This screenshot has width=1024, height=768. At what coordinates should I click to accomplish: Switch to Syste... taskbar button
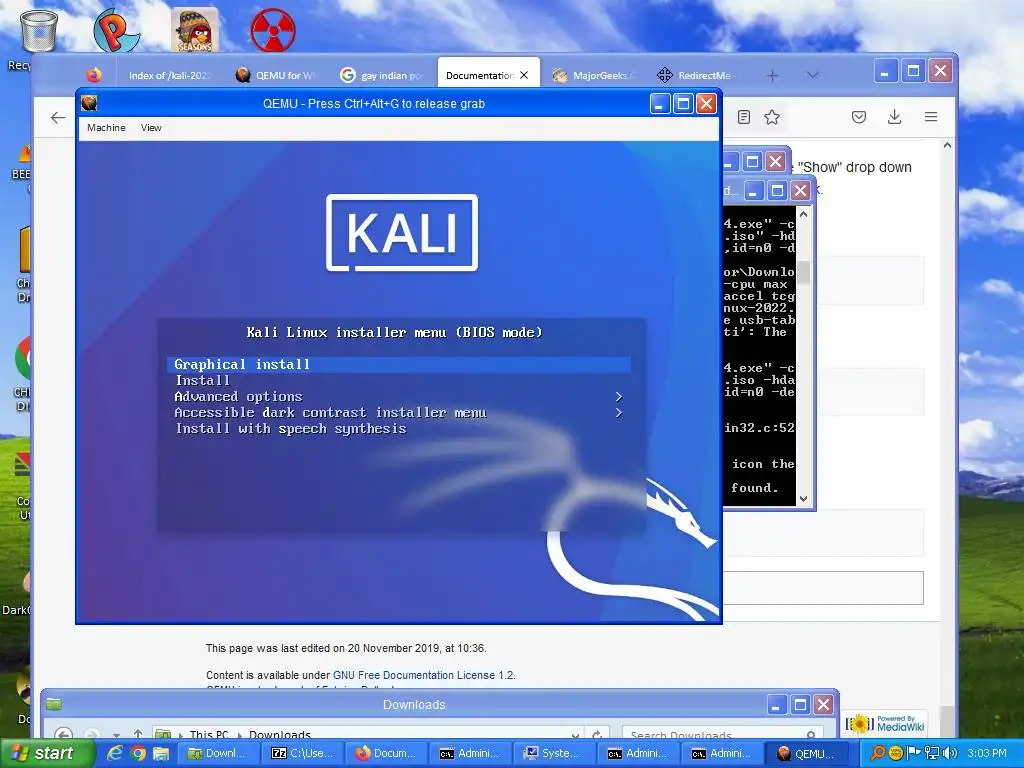(x=554, y=753)
